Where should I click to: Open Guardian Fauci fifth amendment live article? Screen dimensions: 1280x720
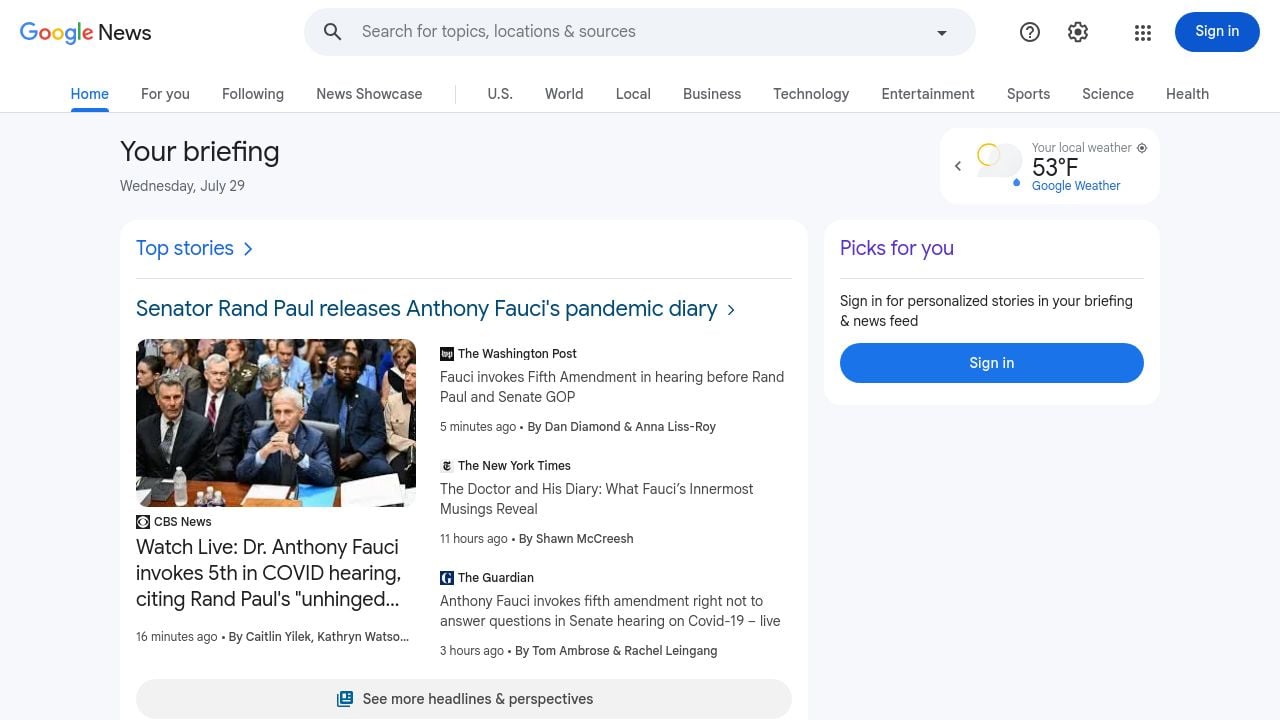610,611
